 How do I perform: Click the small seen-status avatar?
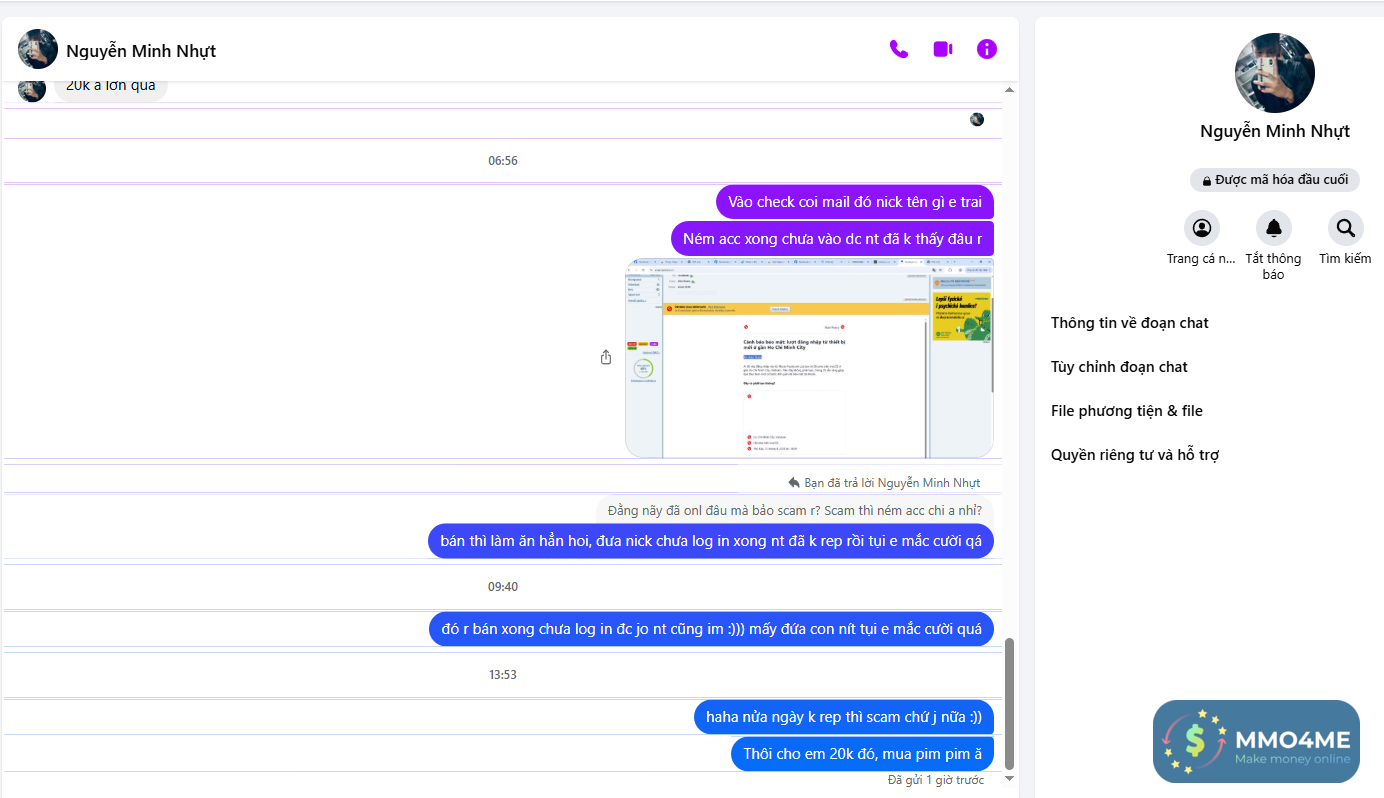(x=977, y=120)
